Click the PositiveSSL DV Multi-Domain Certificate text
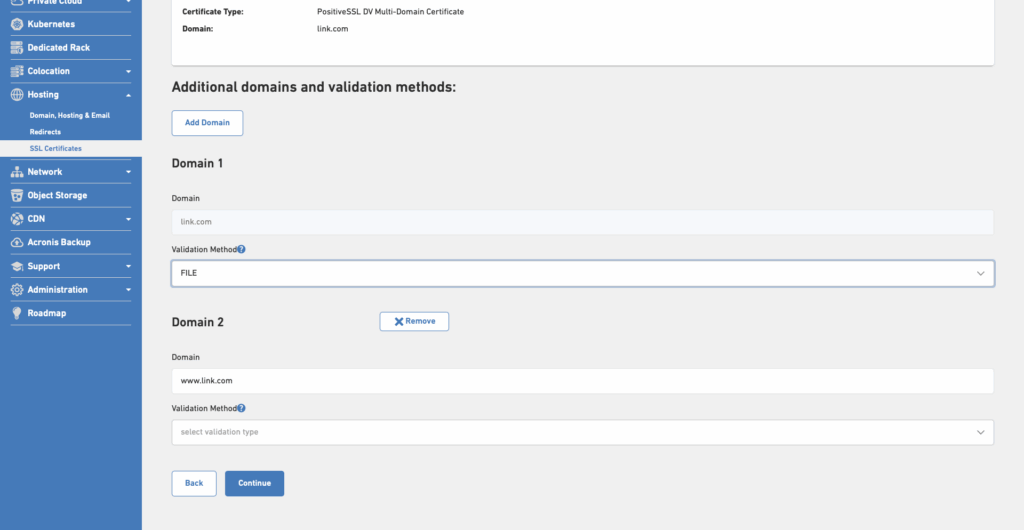 pos(391,12)
